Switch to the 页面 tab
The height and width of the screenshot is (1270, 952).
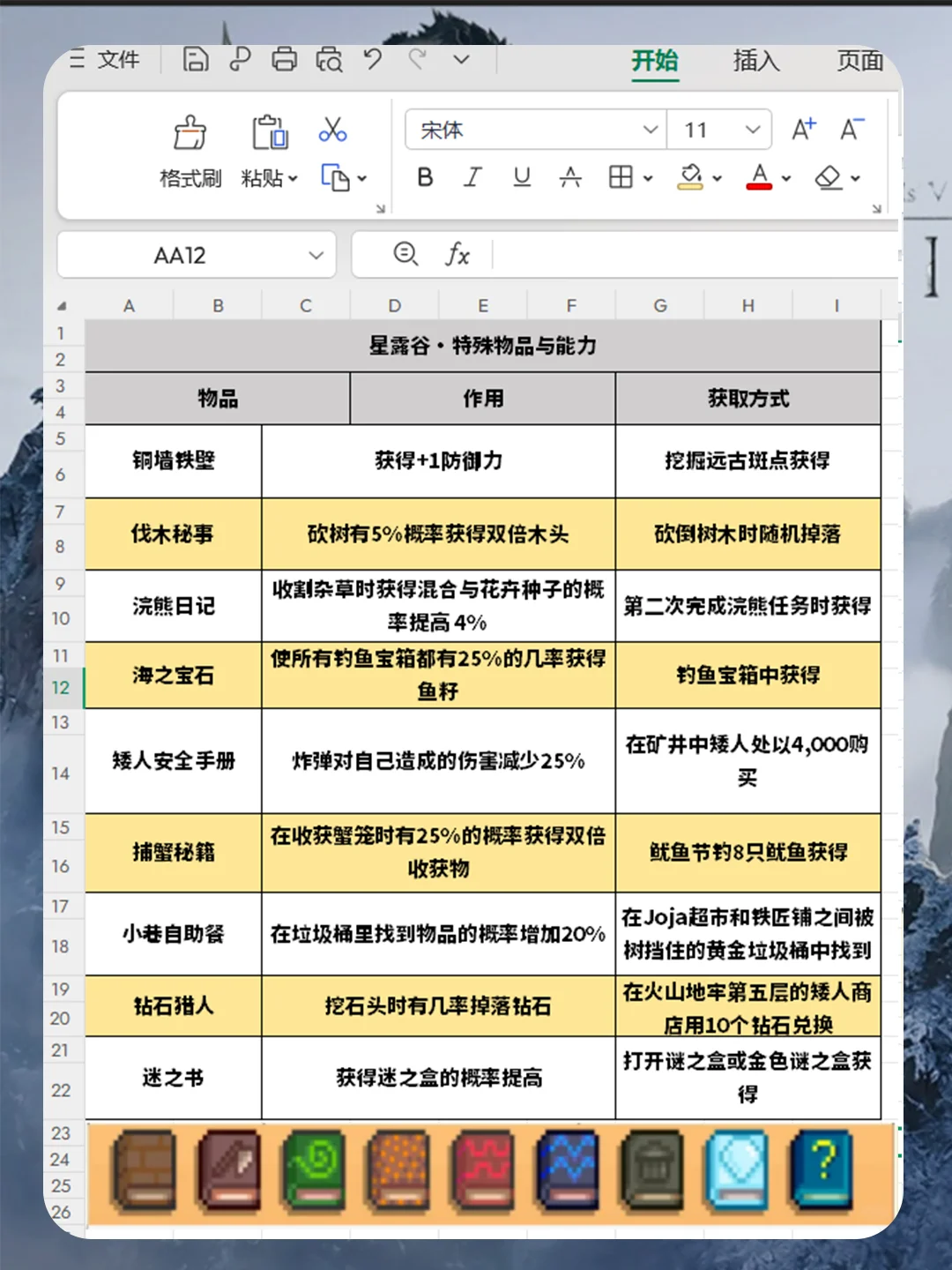tap(860, 60)
